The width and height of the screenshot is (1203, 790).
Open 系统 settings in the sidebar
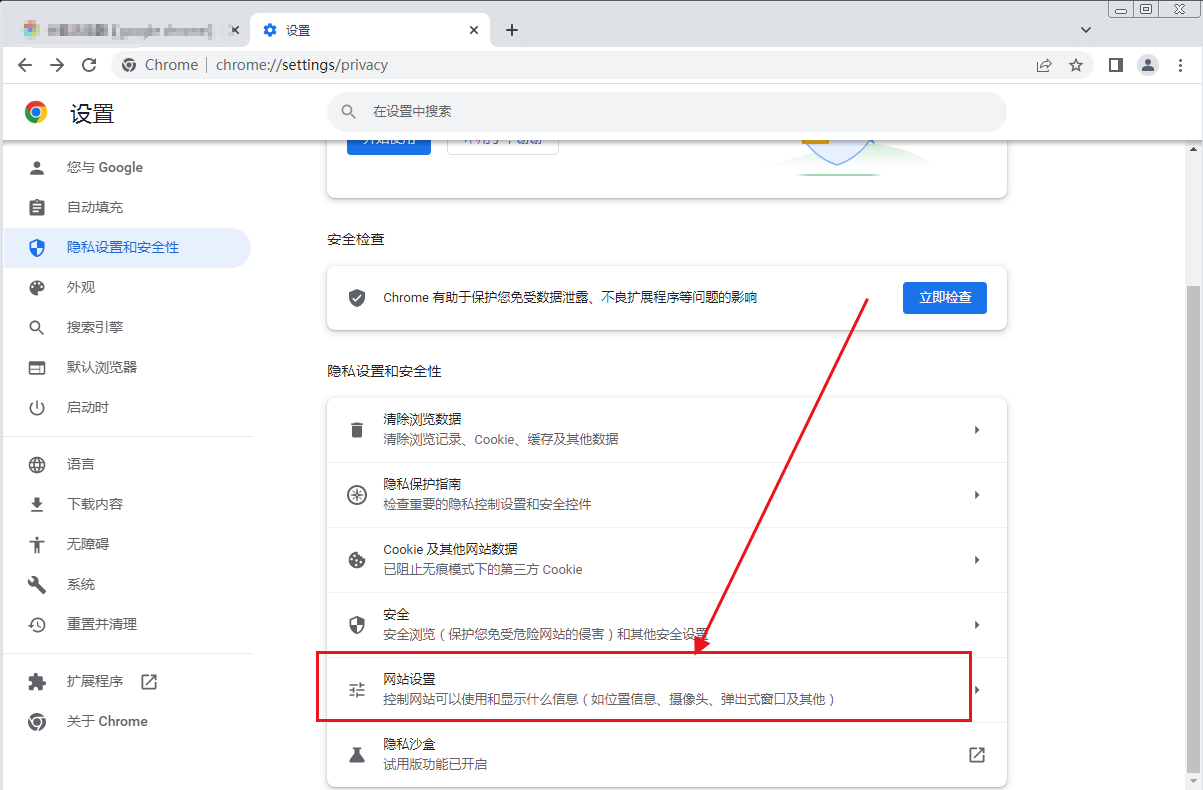tap(127, 584)
